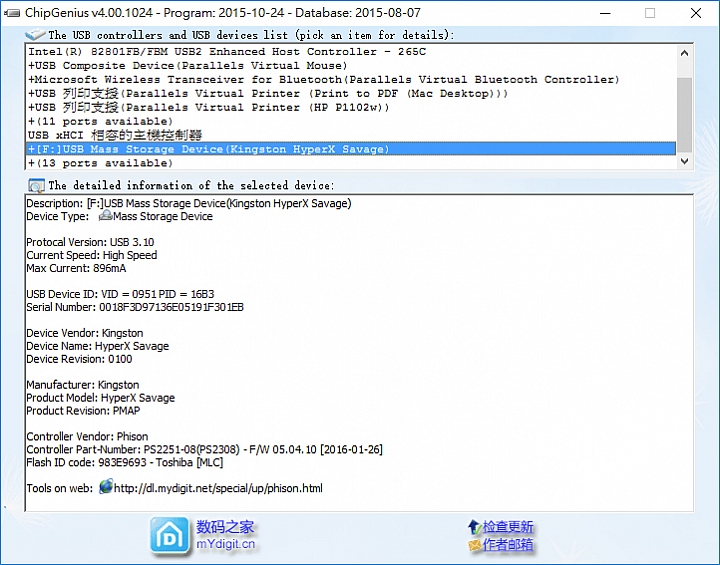Image resolution: width=720 pixels, height=565 pixels.
Task: Select Intel 82801FB/FBM USB2 Enhanced Host Controller row
Action: point(351,51)
